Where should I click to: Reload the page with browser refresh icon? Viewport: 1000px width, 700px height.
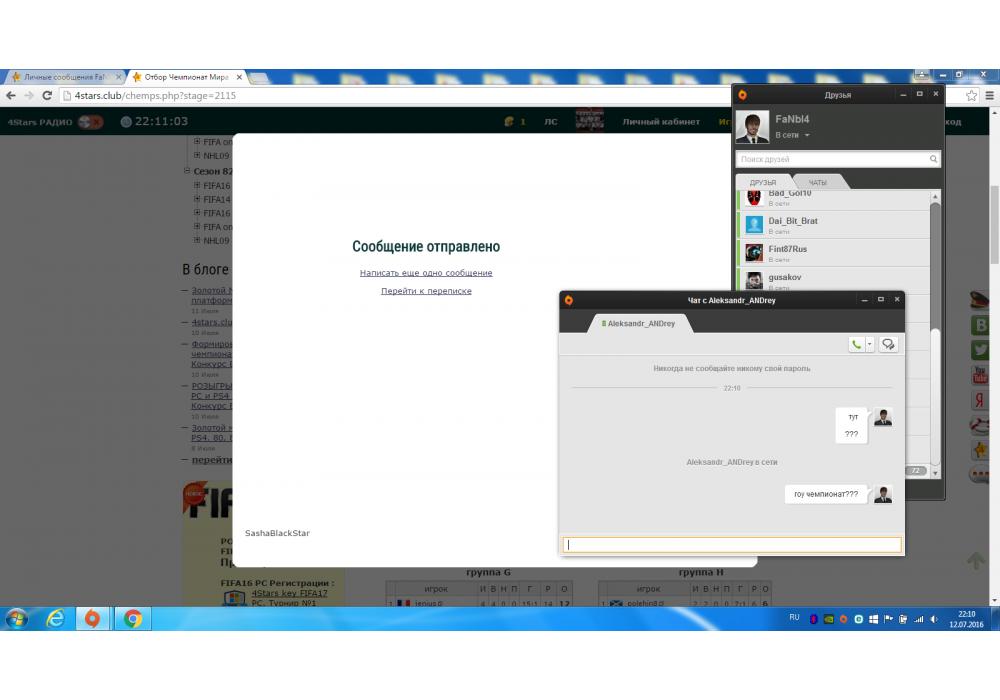(47, 96)
